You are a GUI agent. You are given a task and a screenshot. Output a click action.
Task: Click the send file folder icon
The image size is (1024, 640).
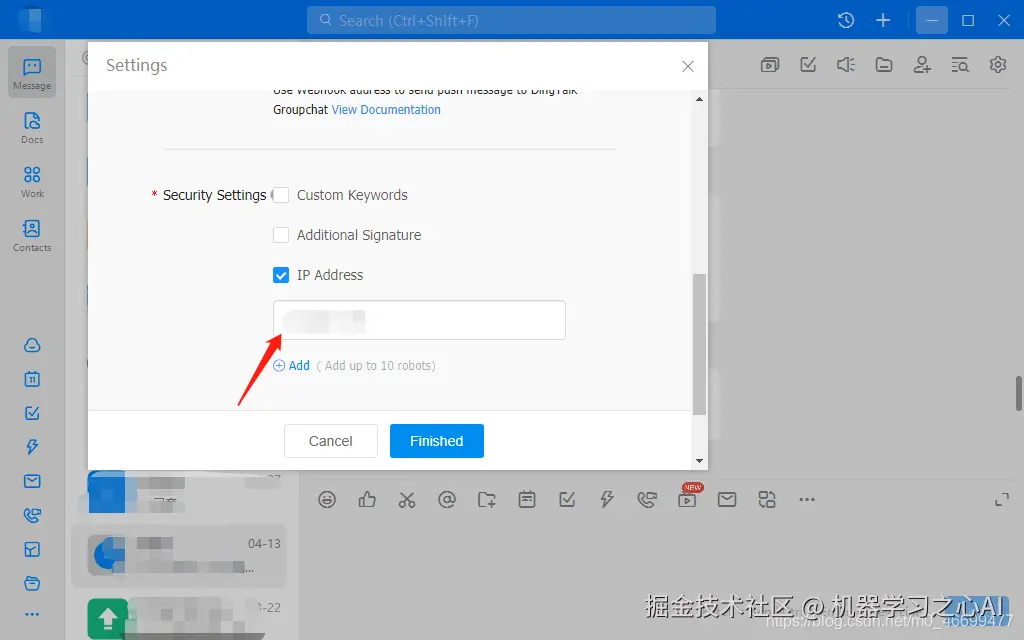487,500
